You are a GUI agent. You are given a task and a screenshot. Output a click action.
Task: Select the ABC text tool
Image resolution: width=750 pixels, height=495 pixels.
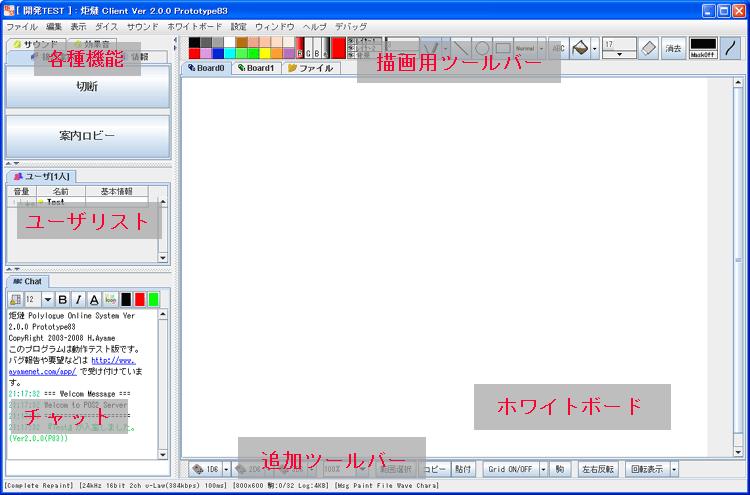point(558,48)
